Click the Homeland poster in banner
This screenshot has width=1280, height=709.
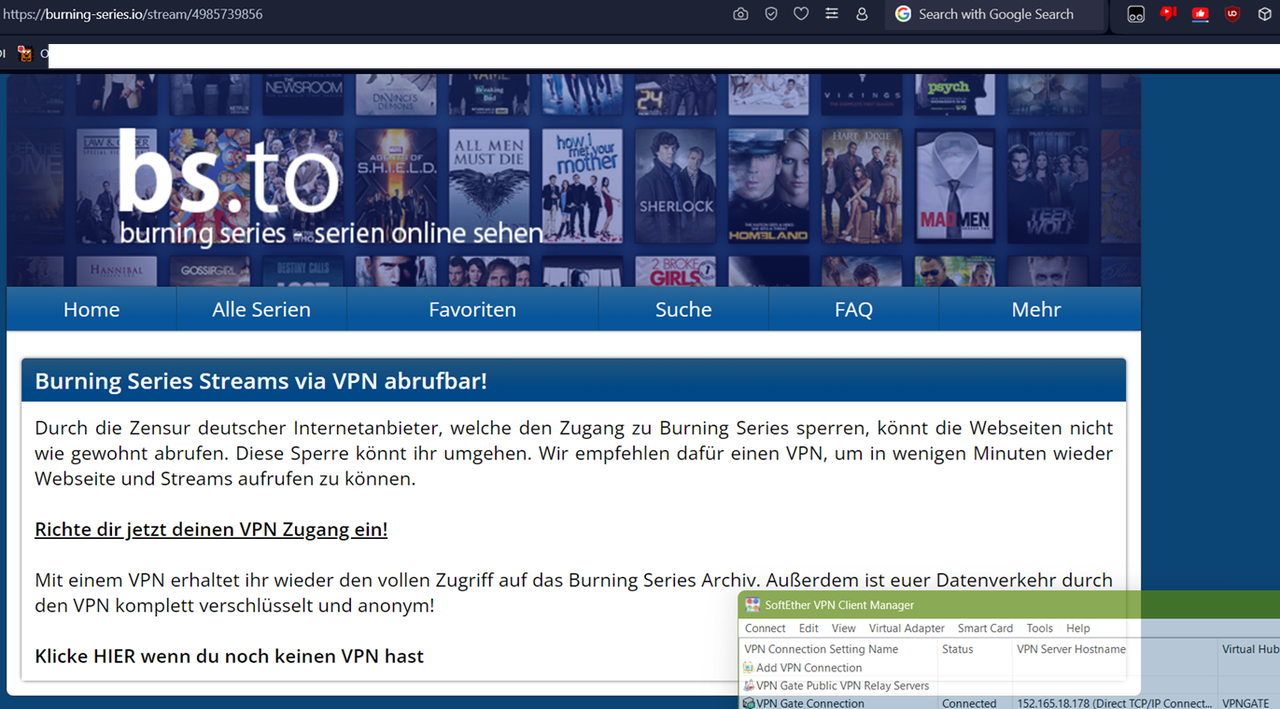pos(768,186)
